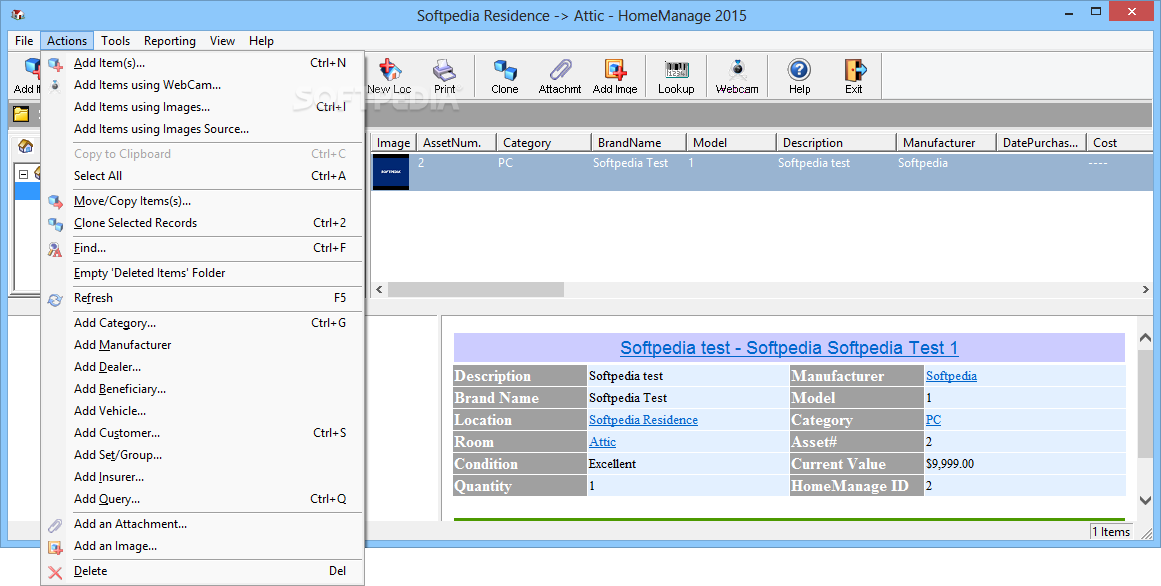Choose Select All menu entry
Viewport: 1161px width, 586px height.
coord(203,176)
